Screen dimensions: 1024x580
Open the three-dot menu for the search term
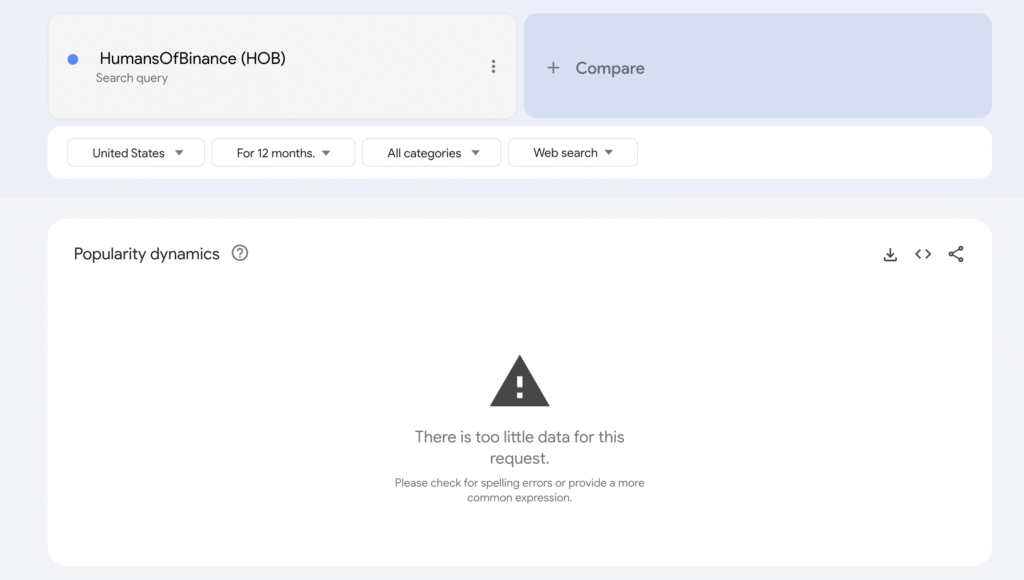click(x=493, y=67)
